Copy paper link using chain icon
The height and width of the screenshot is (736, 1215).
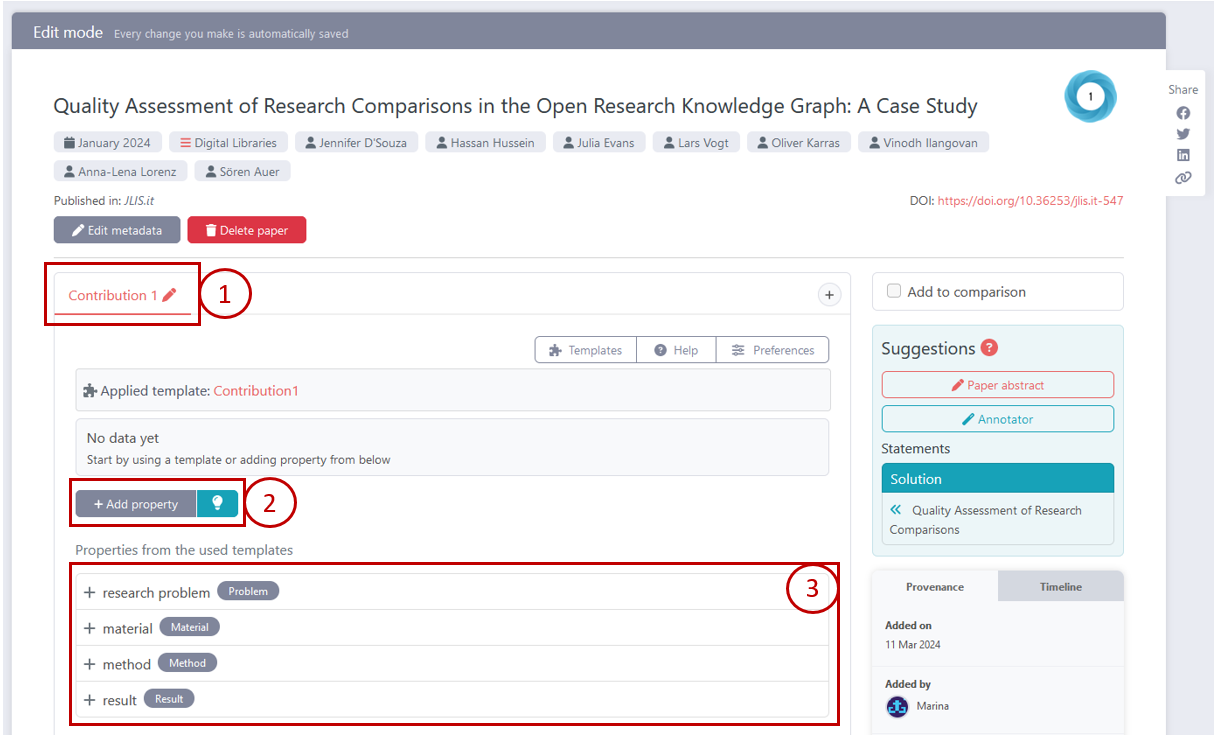point(1183,178)
